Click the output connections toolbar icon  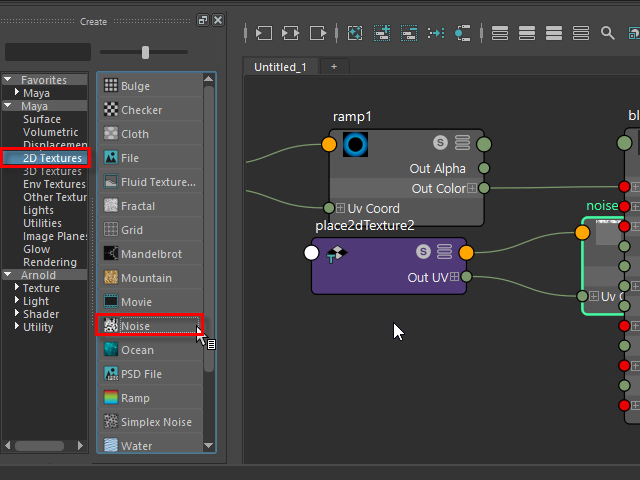[x=317, y=33]
